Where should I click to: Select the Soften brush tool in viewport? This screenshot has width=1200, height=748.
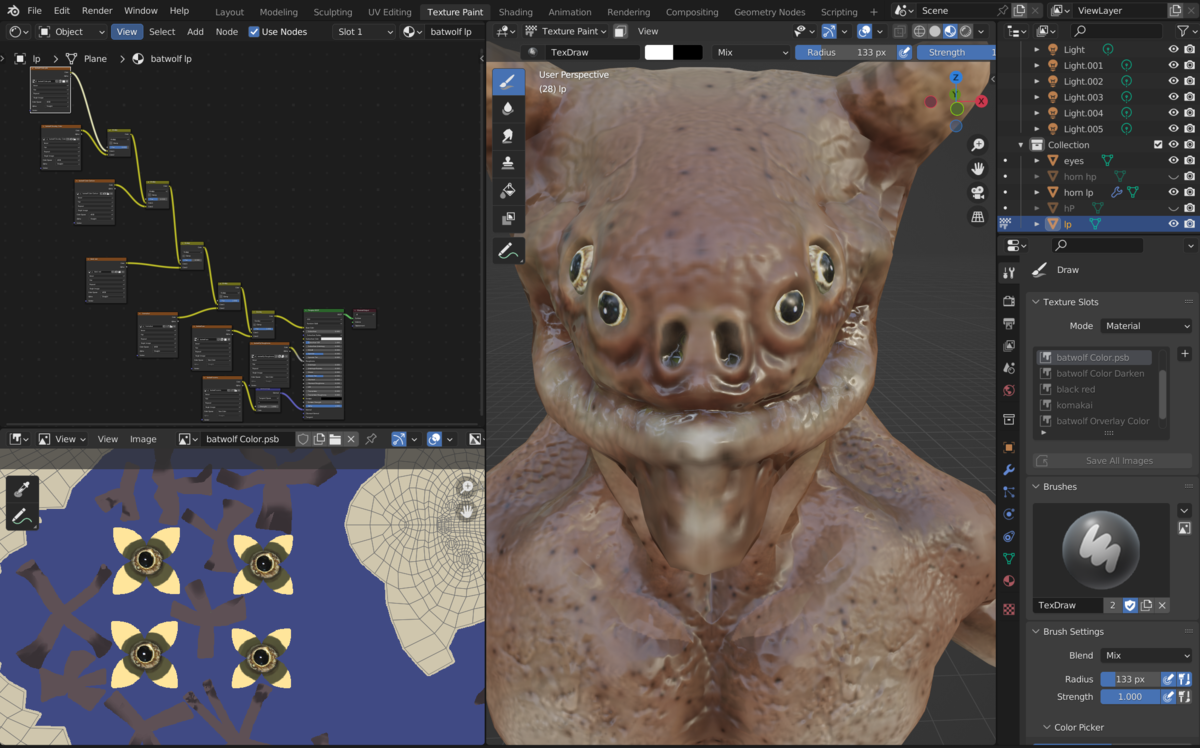[x=508, y=108]
